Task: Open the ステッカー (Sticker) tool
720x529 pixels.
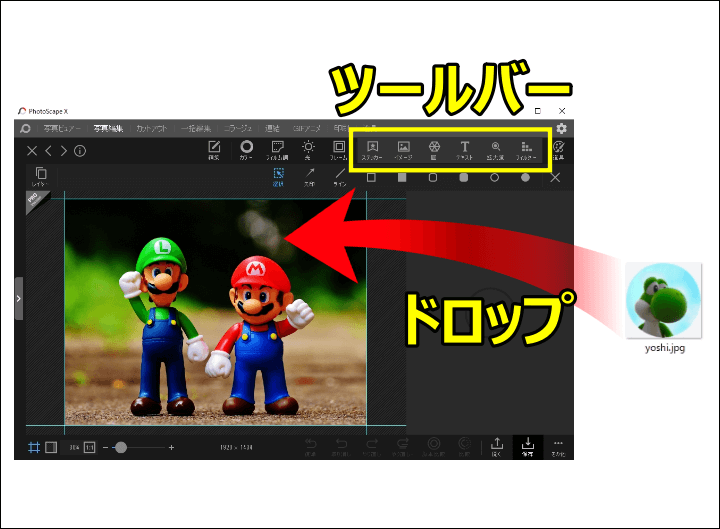Action: 372,150
